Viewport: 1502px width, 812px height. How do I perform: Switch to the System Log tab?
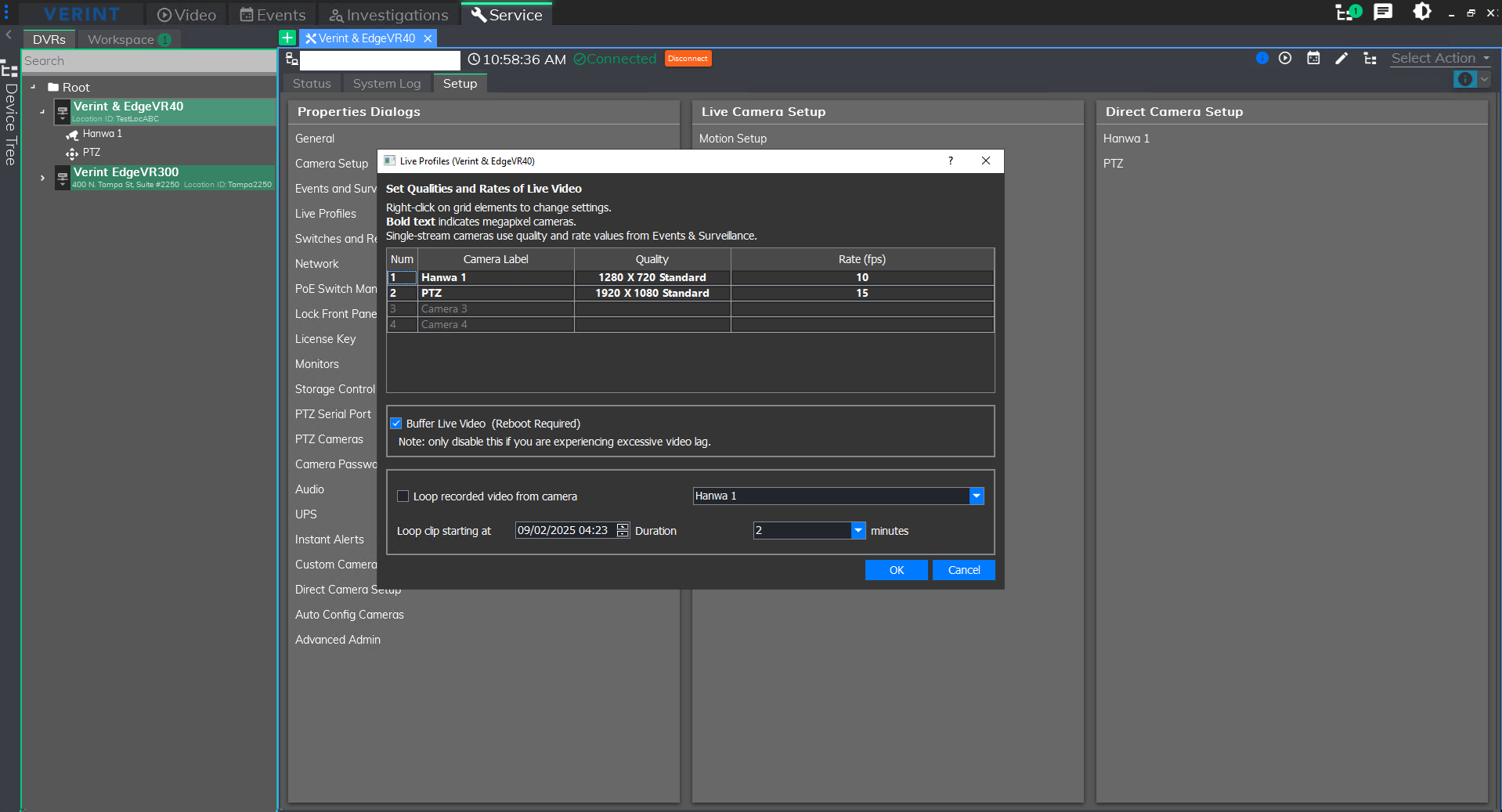pos(386,84)
